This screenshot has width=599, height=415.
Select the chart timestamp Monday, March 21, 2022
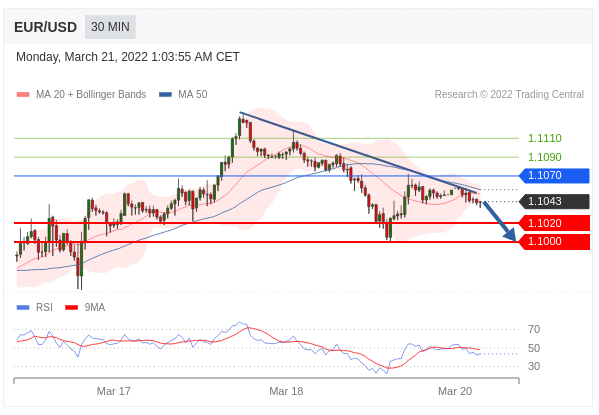128,57
